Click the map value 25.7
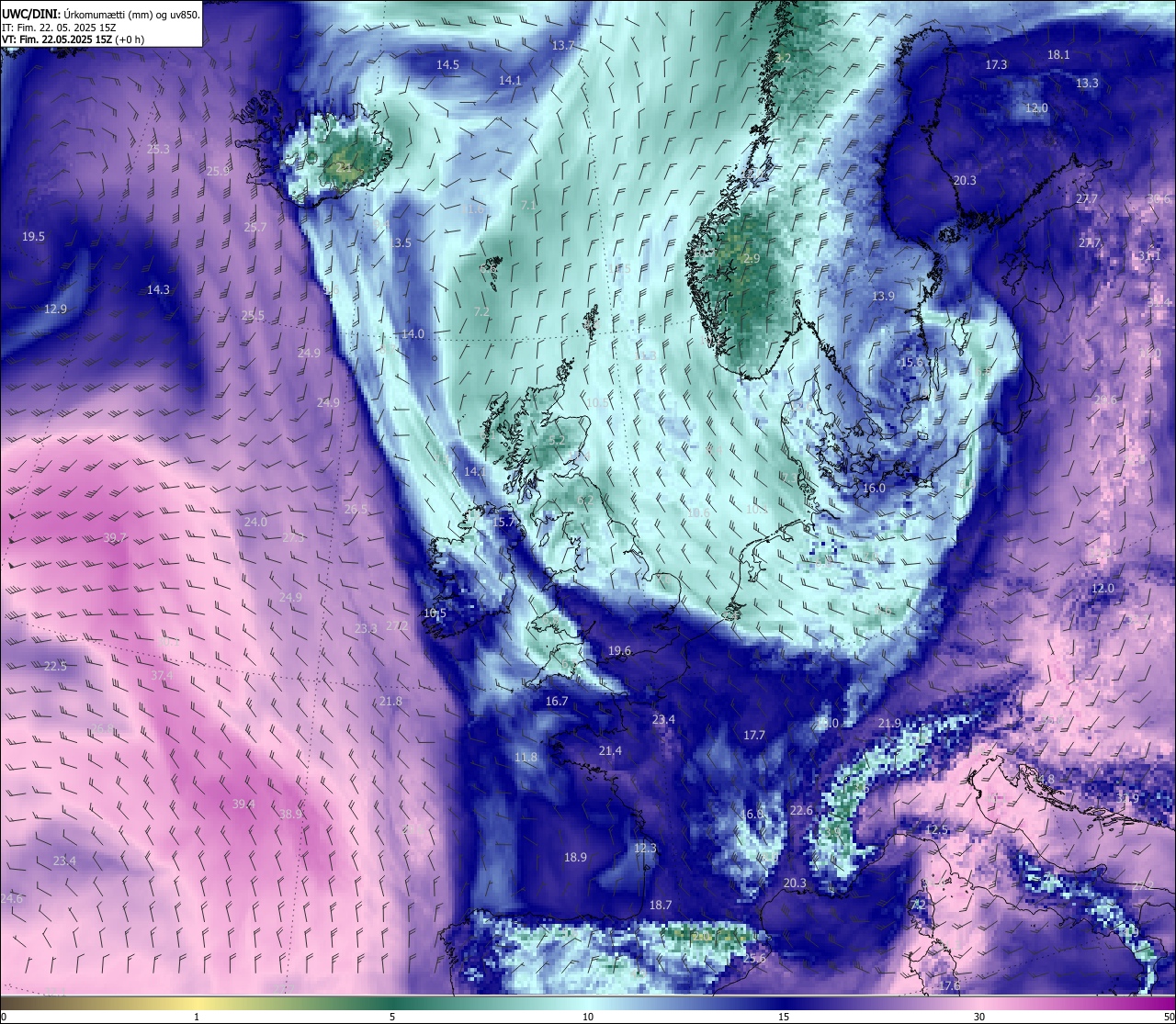The height and width of the screenshot is (1024, 1176). [x=255, y=228]
